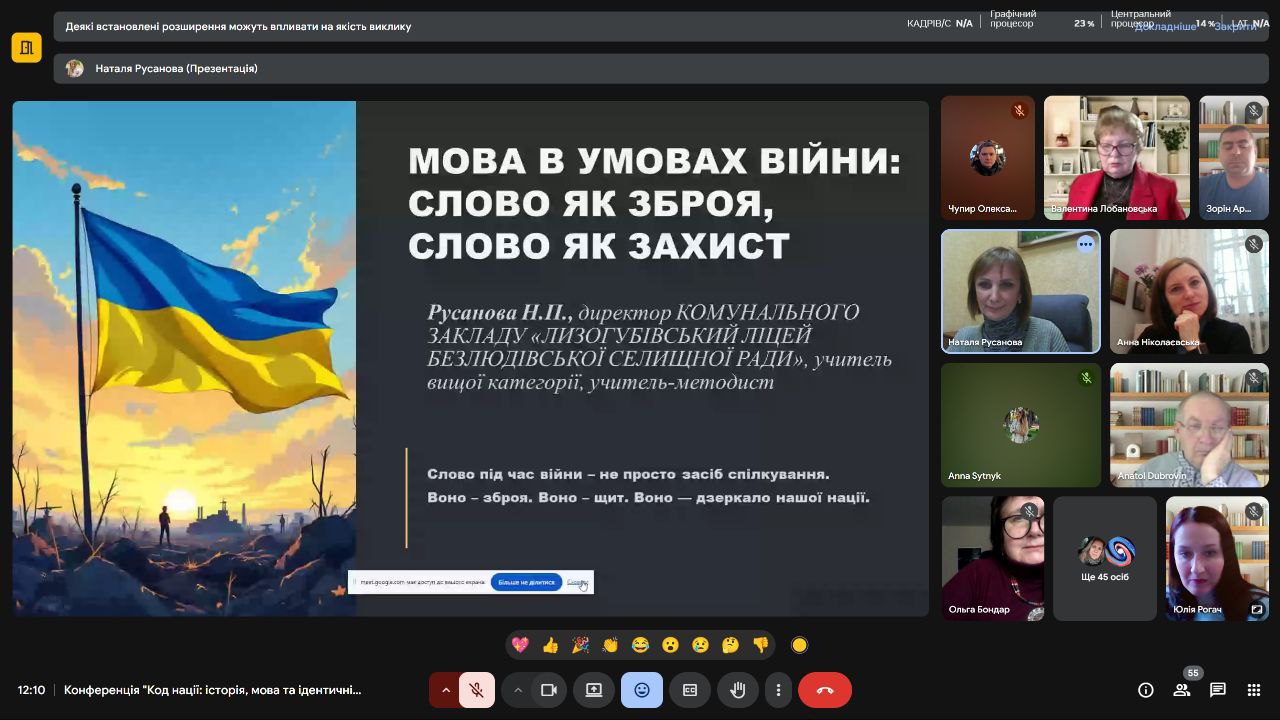Open the "Ще 45 осіб" participants tile
The image size is (1280, 720).
(1105, 558)
